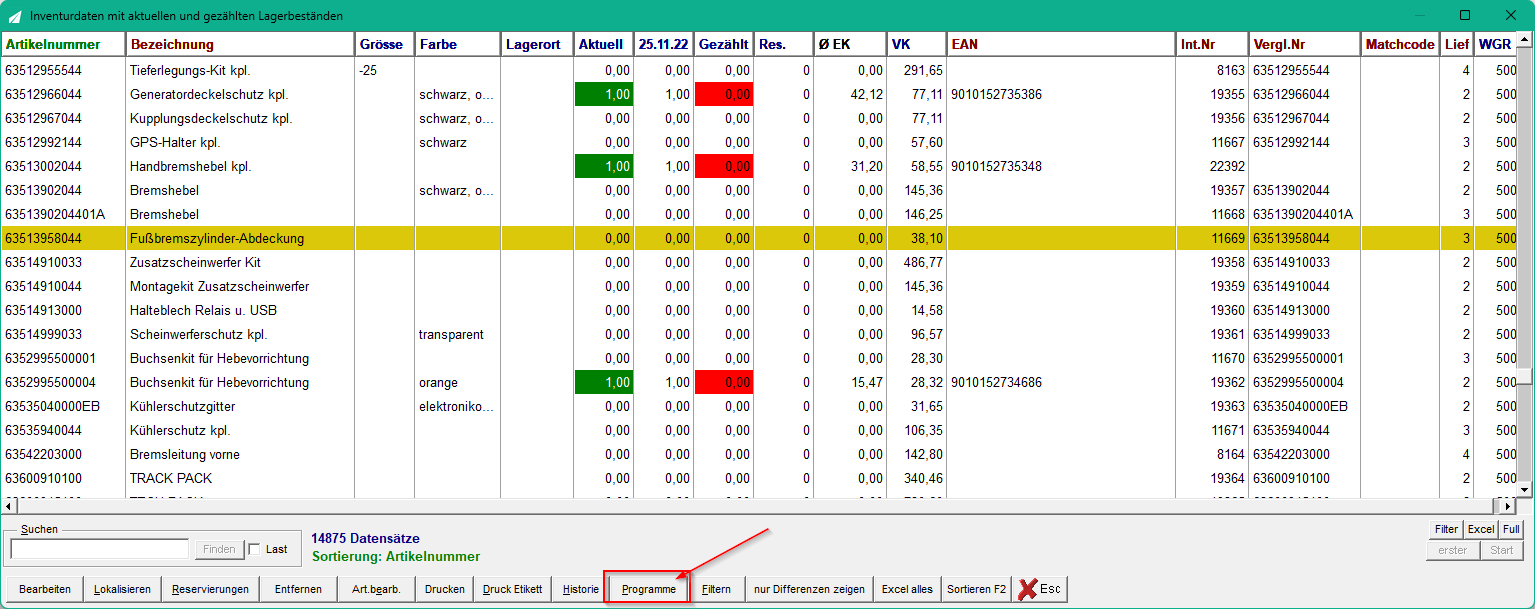Click the app icon in the title bar

point(15,16)
